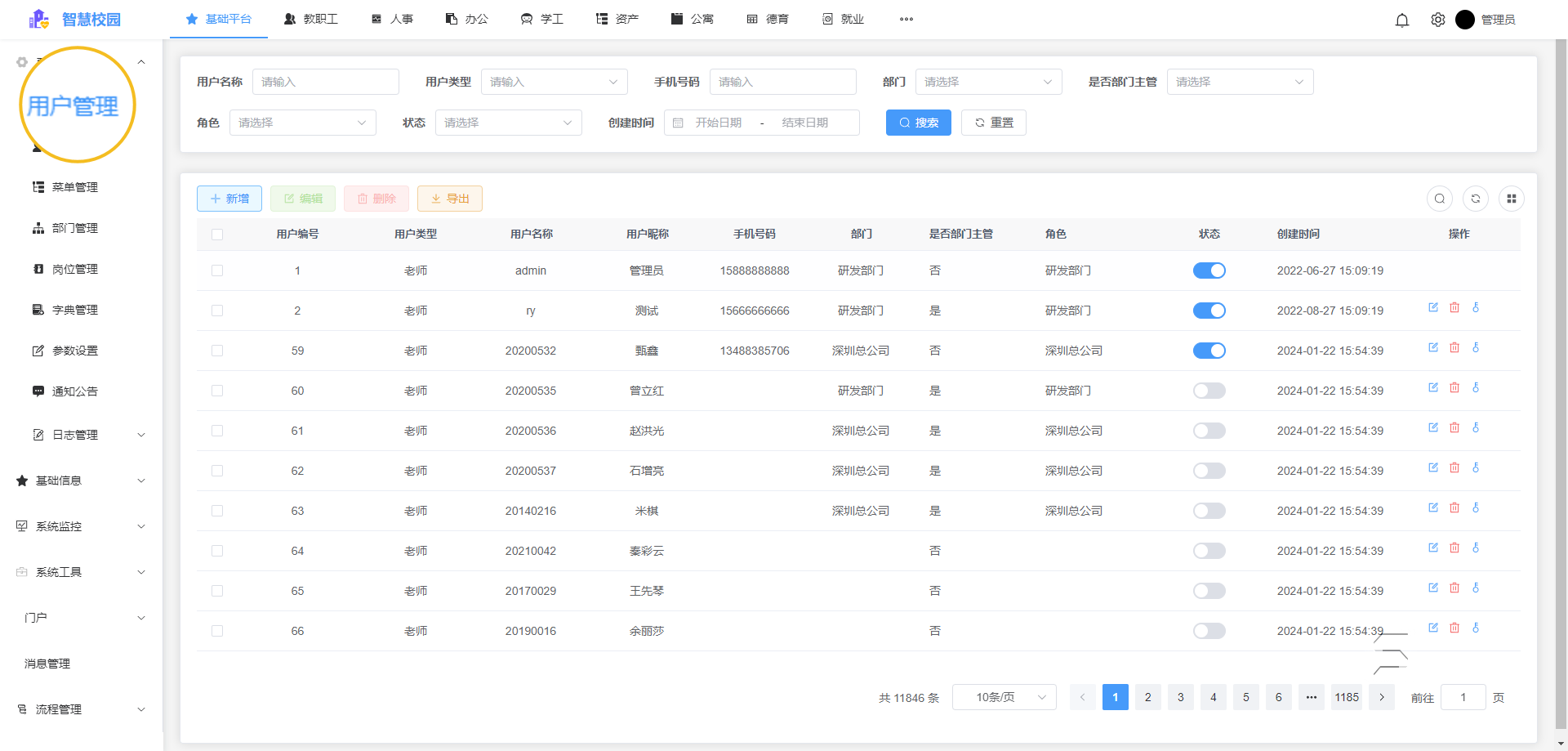The height and width of the screenshot is (751, 1568).
Task: Disable the status toggle for admin
Action: click(x=1209, y=270)
